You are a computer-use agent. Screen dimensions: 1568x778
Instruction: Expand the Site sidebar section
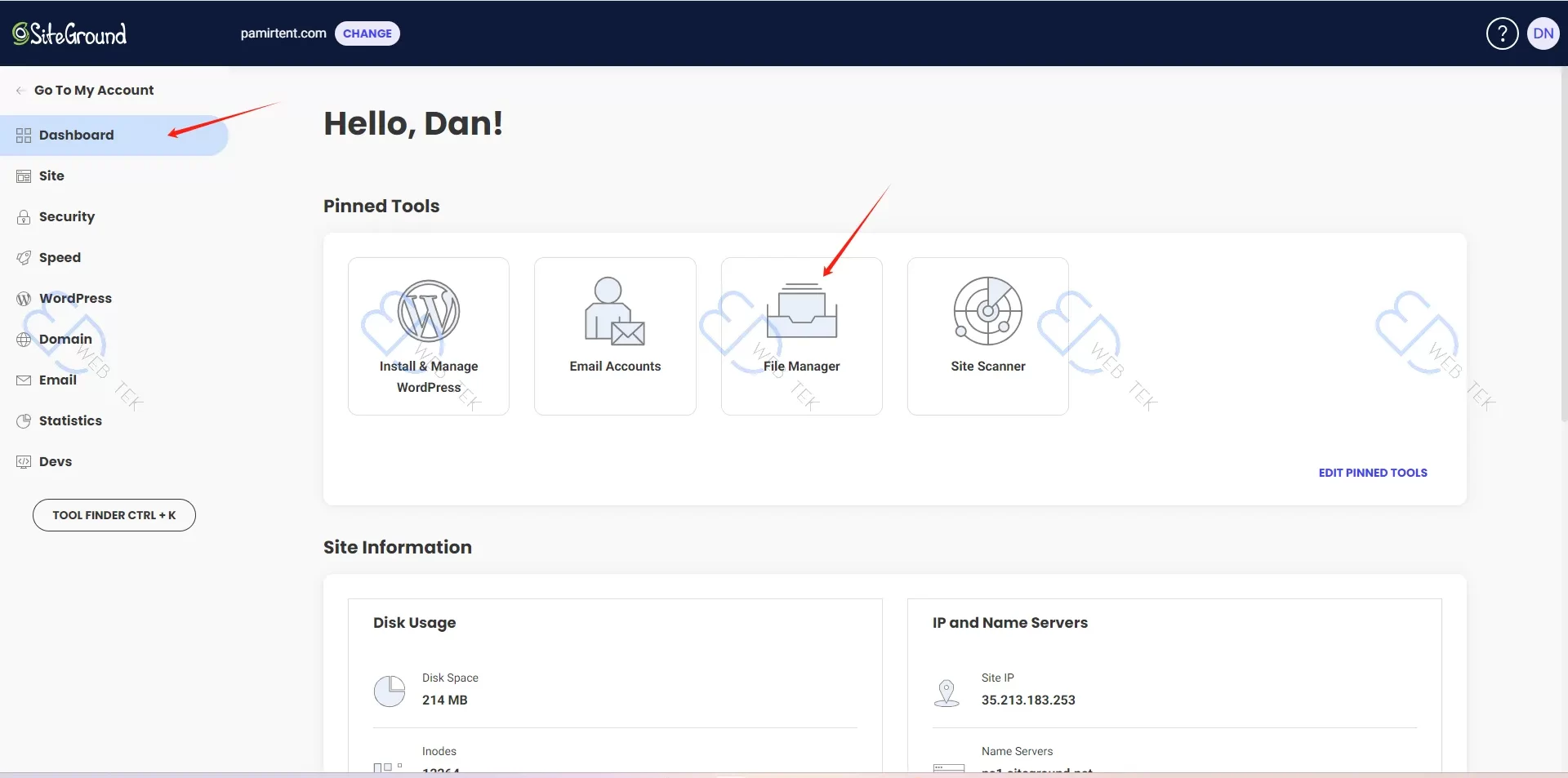coord(51,176)
